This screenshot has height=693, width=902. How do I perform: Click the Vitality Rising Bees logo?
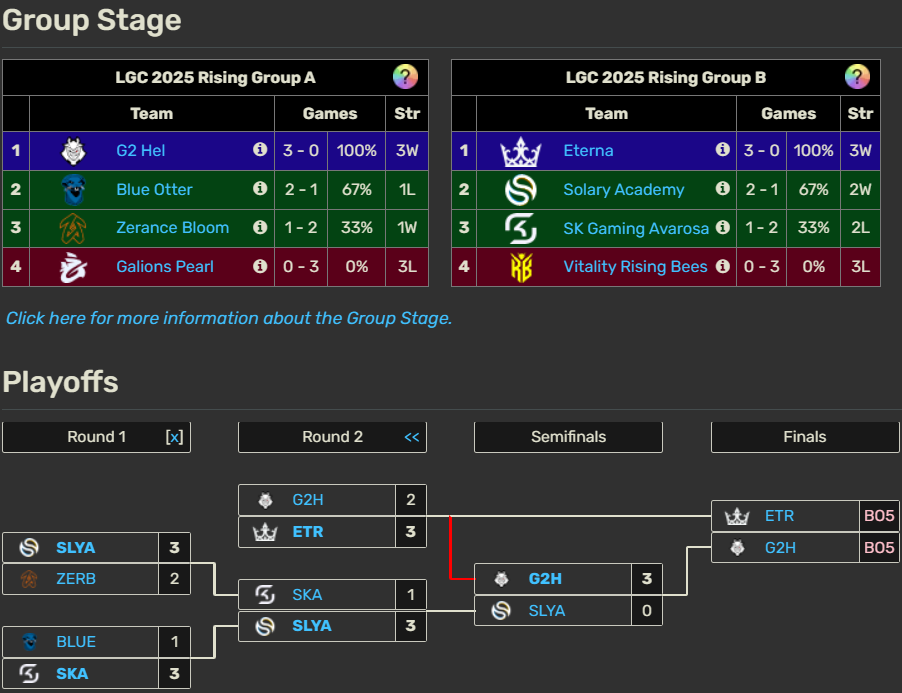pos(520,267)
